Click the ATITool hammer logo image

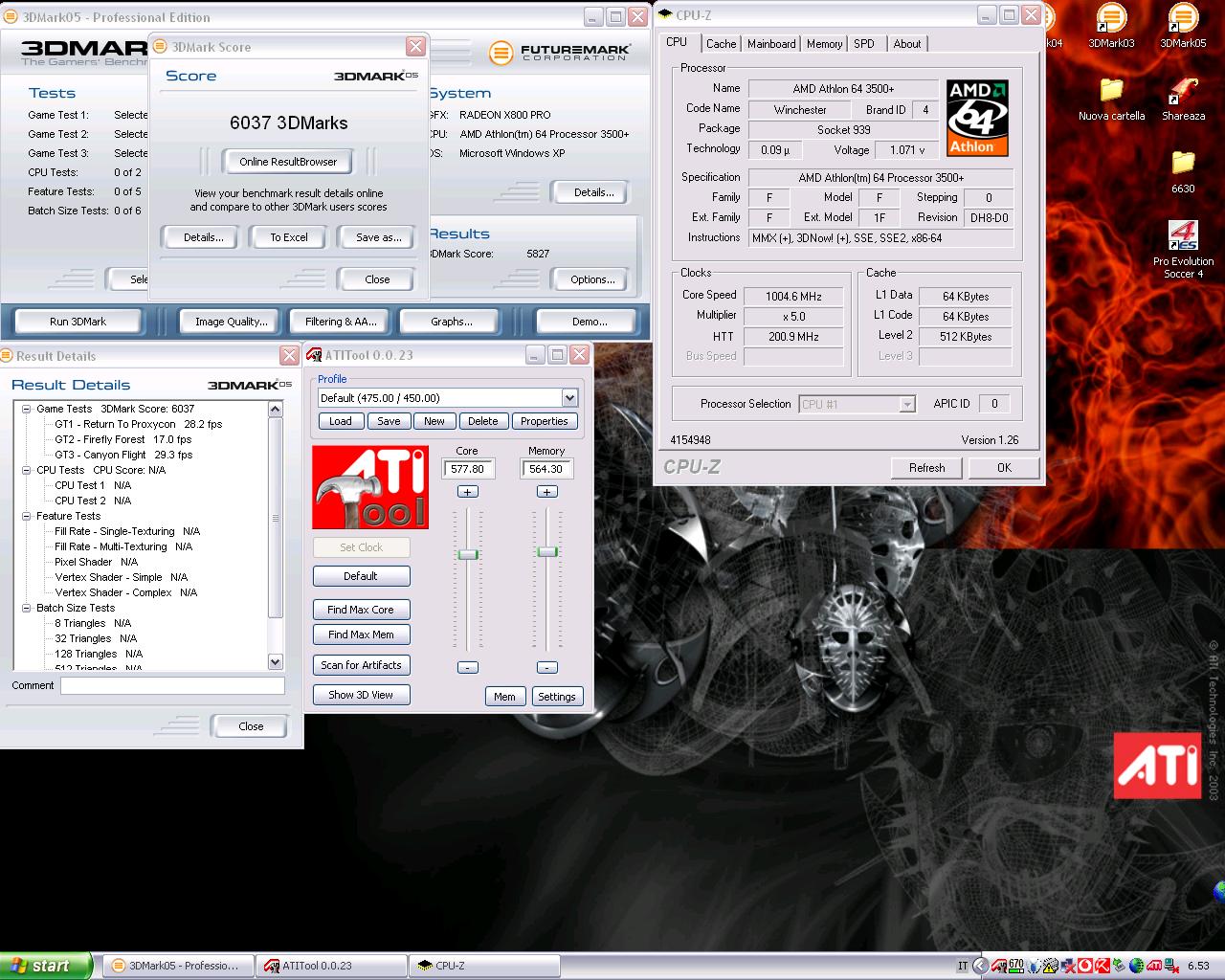point(370,487)
